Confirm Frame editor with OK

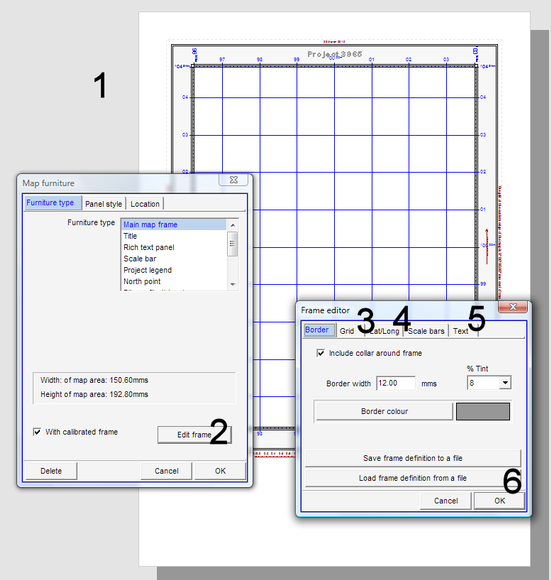[500, 501]
